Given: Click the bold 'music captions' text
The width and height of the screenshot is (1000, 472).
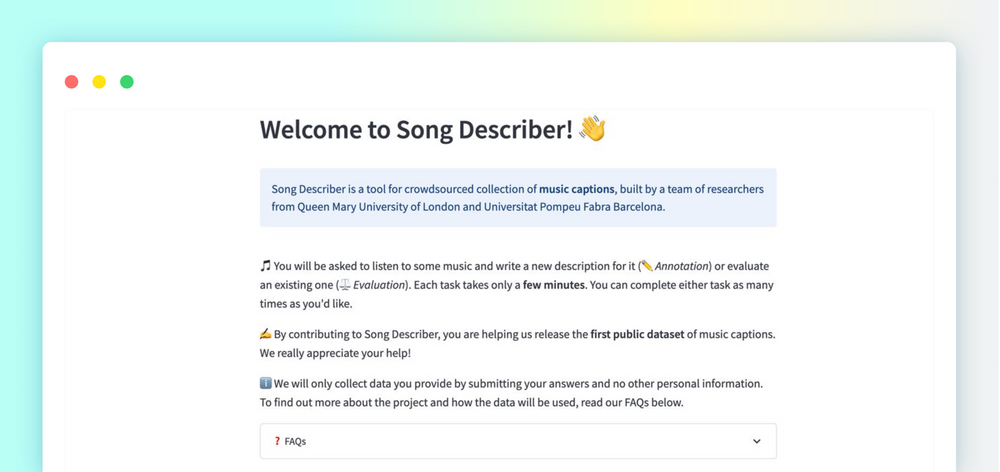Looking at the screenshot, I should [x=578, y=189].
